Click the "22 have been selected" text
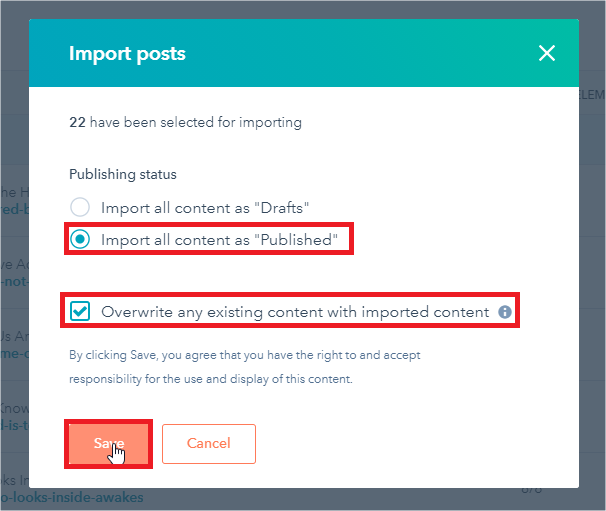This screenshot has width=606, height=511. (185, 123)
